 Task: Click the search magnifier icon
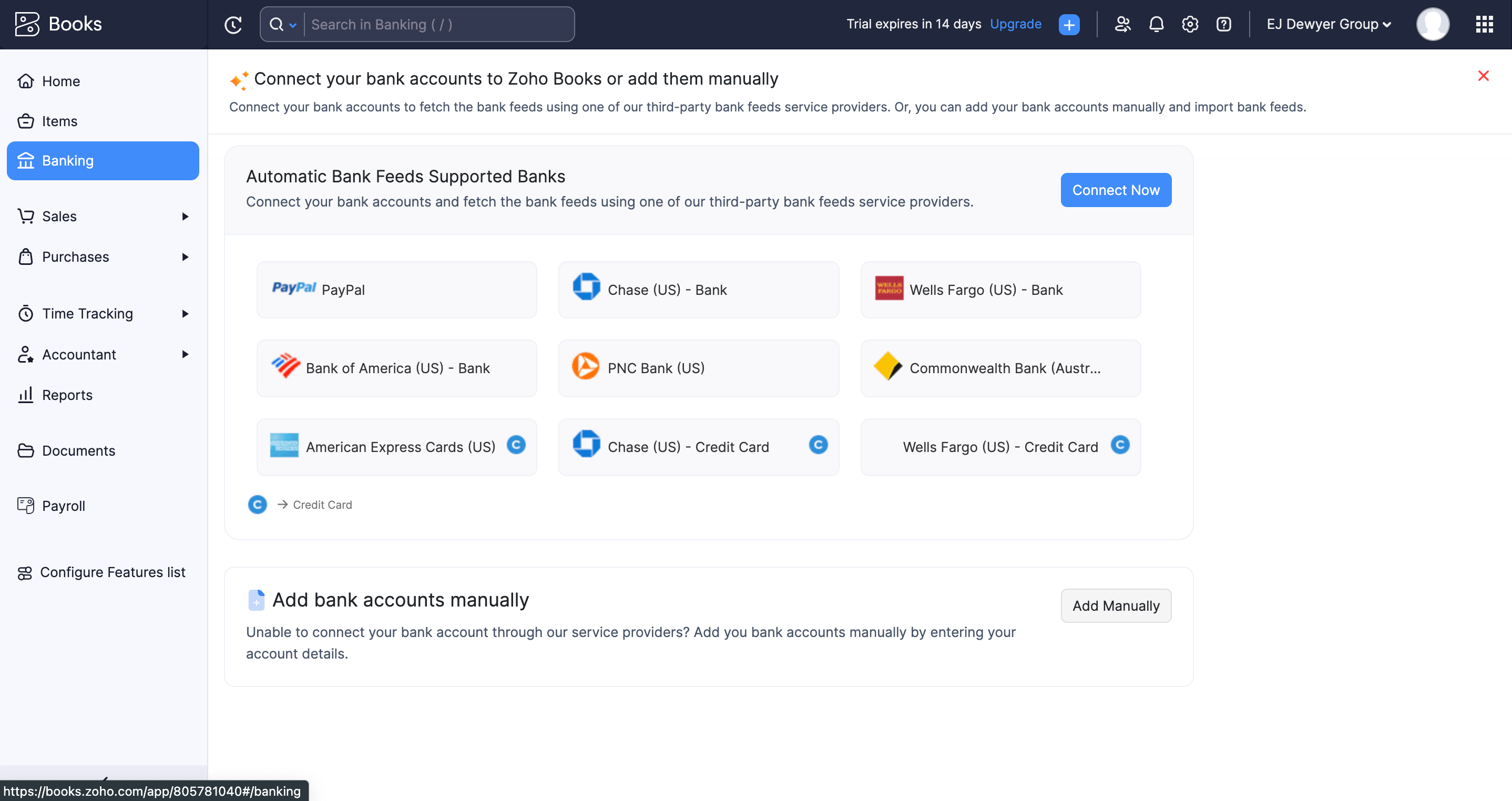pos(276,25)
